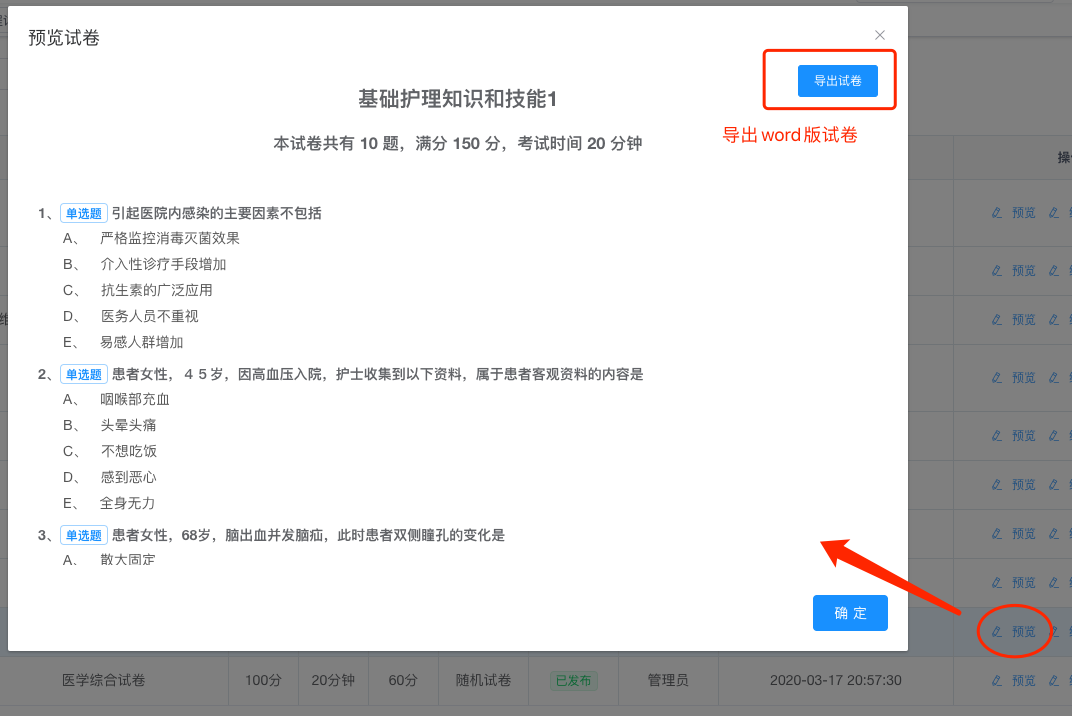The height and width of the screenshot is (716, 1072).
Task: Click the second pencil icon in the 医学综合试卷 row
Action: click(x=1053, y=680)
